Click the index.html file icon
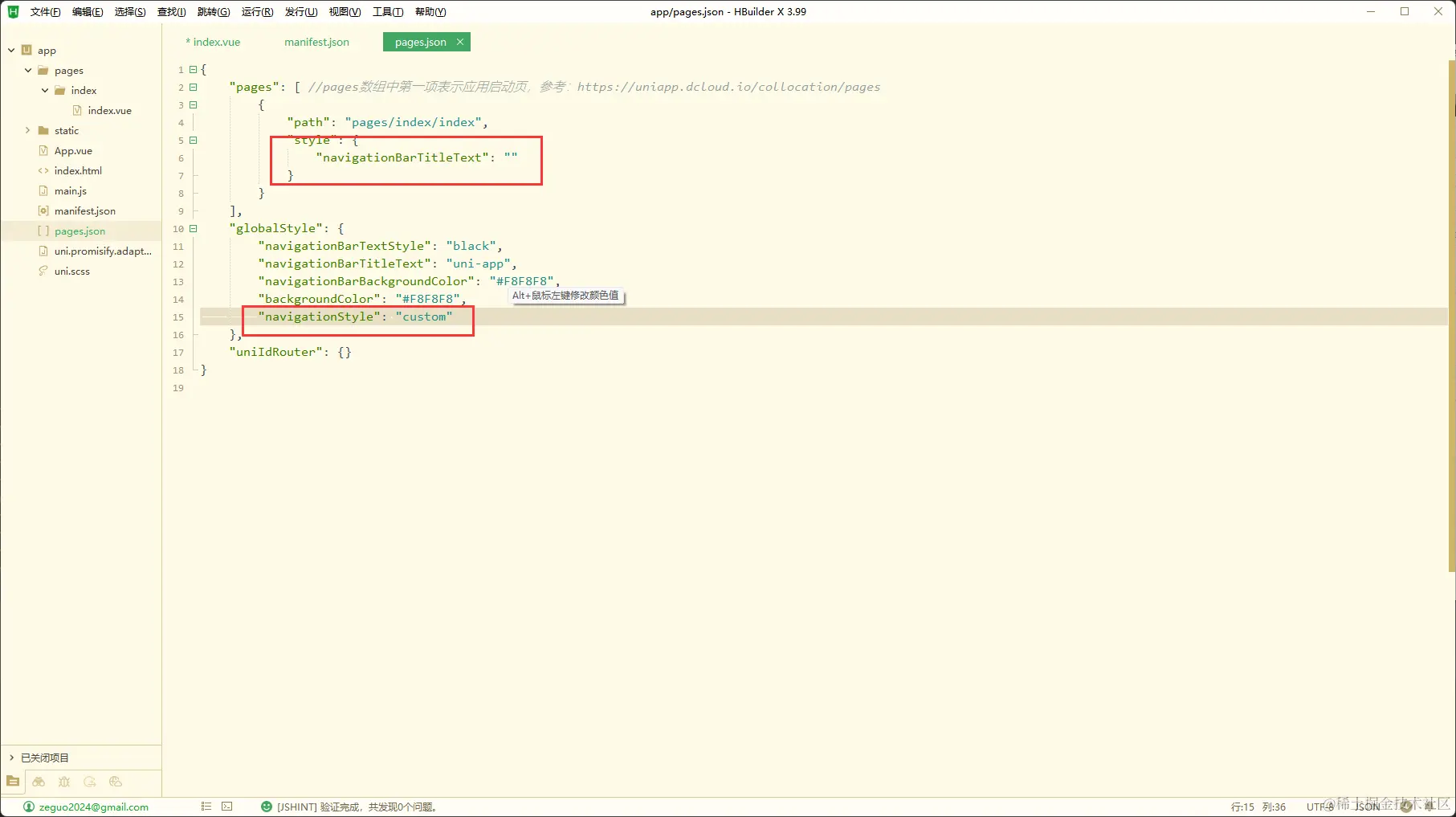1456x817 pixels. (43, 171)
